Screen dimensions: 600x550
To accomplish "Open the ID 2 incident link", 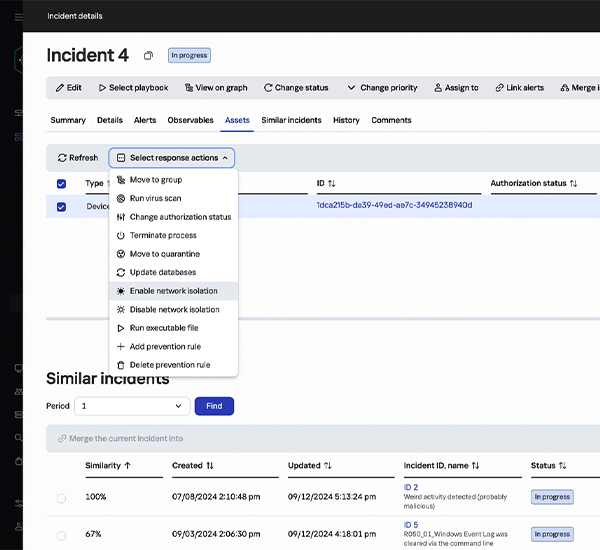I will 411,487.
